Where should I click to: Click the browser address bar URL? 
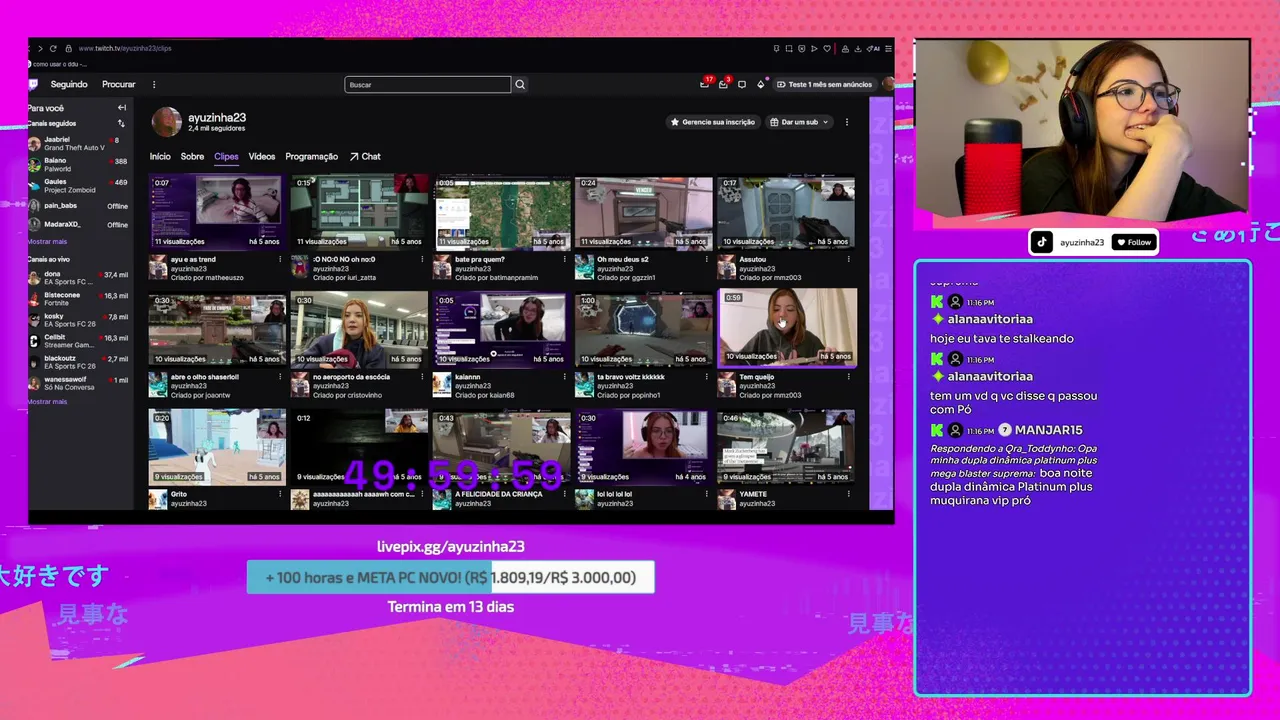(125, 48)
